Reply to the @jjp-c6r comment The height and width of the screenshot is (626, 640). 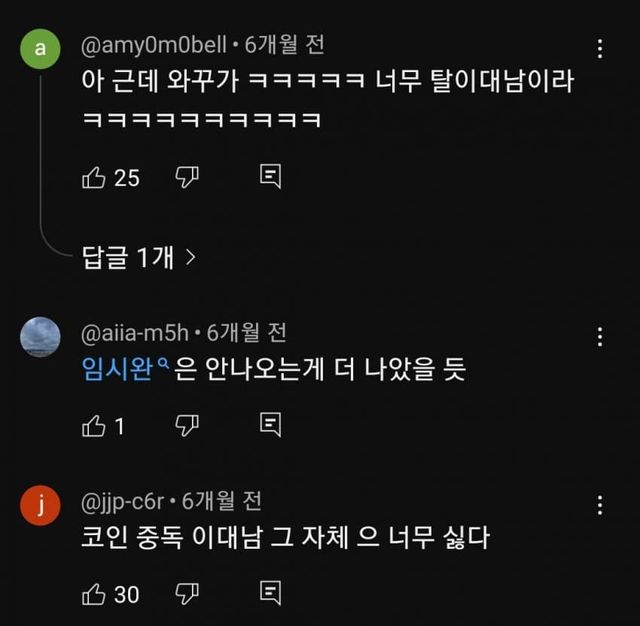point(269,594)
